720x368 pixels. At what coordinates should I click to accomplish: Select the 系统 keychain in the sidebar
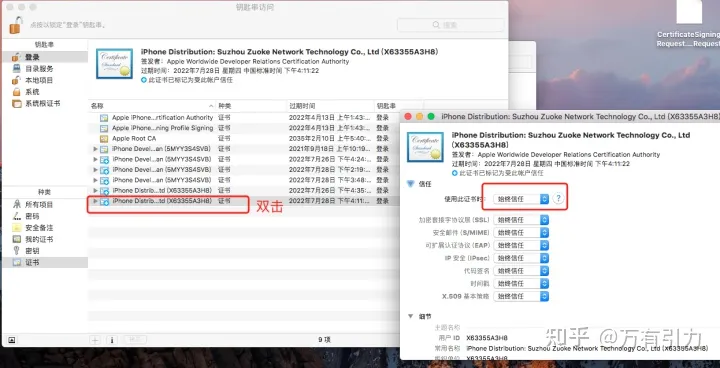(44, 92)
